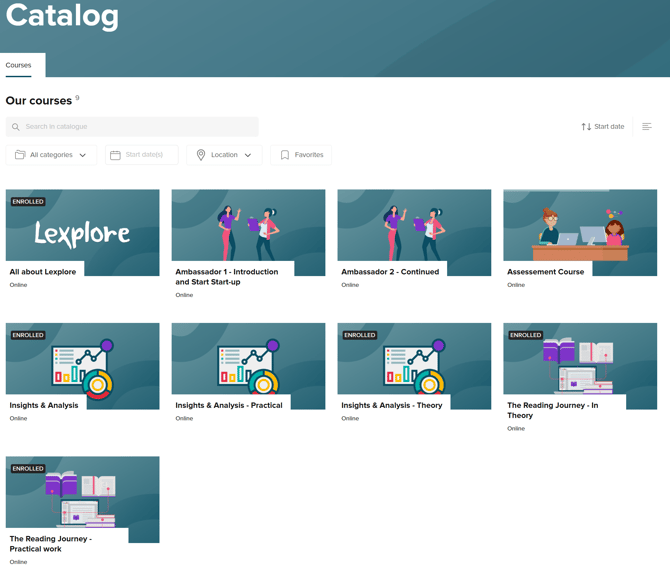Click the All about Lexplore title
670x569 pixels.
pos(43,272)
